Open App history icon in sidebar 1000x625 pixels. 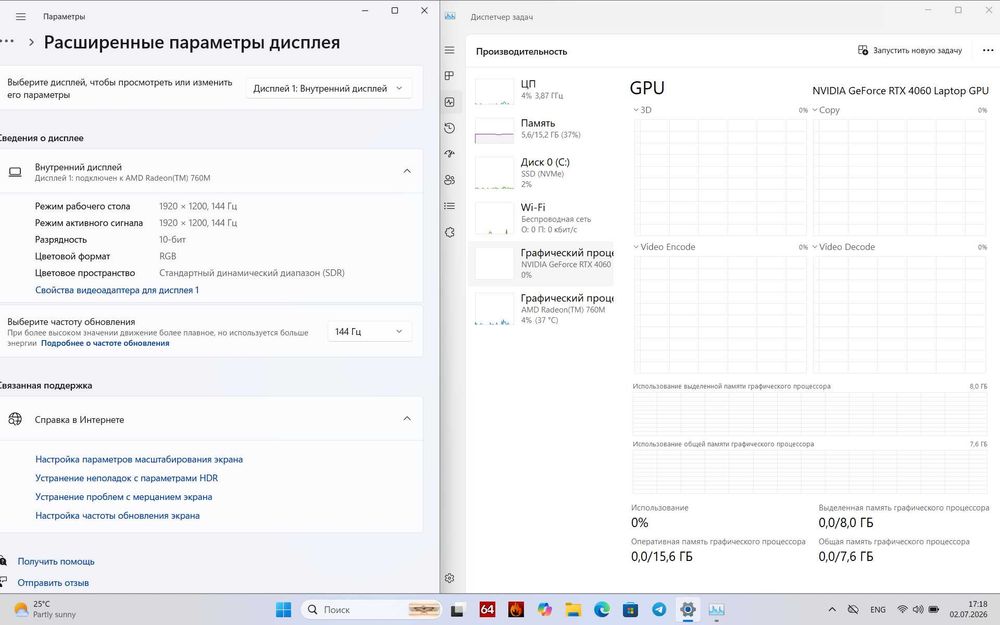[x=450, y=128]
